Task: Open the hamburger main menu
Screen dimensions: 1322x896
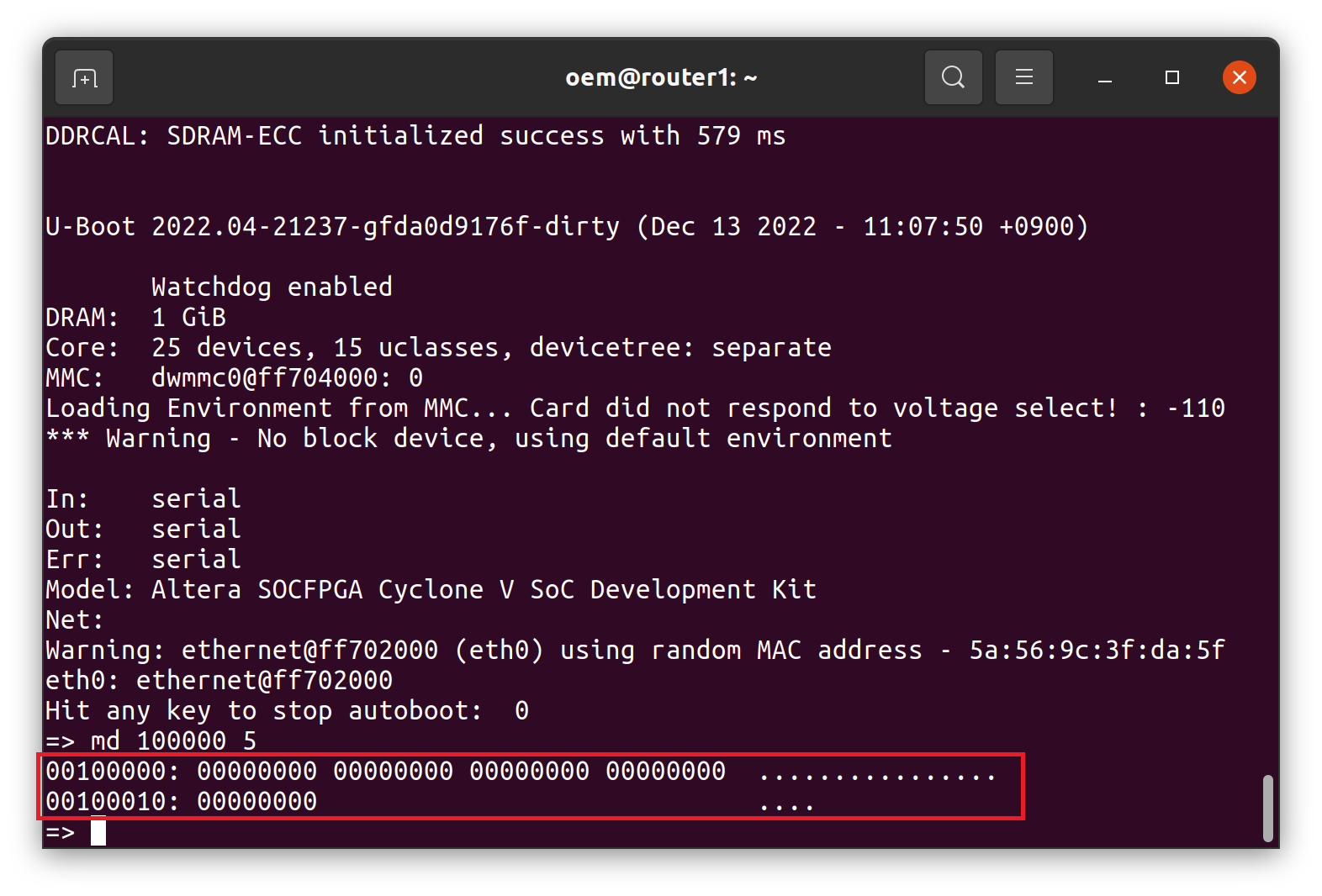Action: point(1023,77)
